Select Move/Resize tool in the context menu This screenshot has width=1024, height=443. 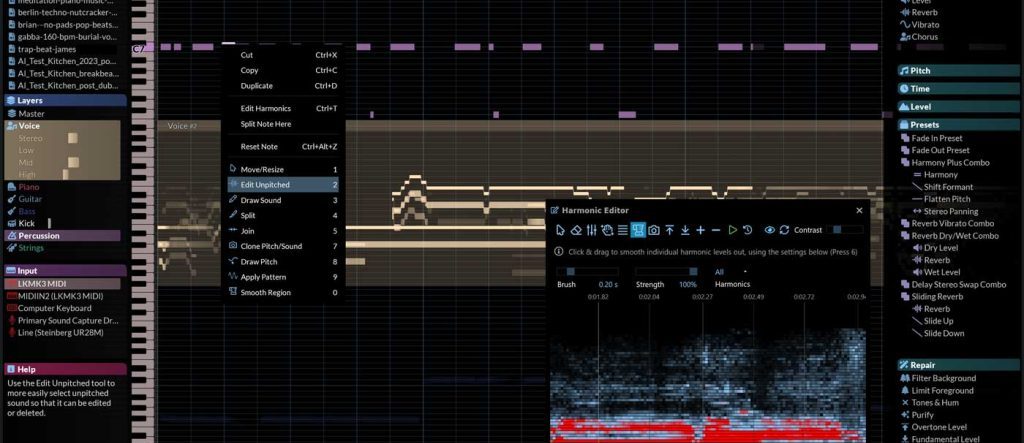(x=283, y=169)
